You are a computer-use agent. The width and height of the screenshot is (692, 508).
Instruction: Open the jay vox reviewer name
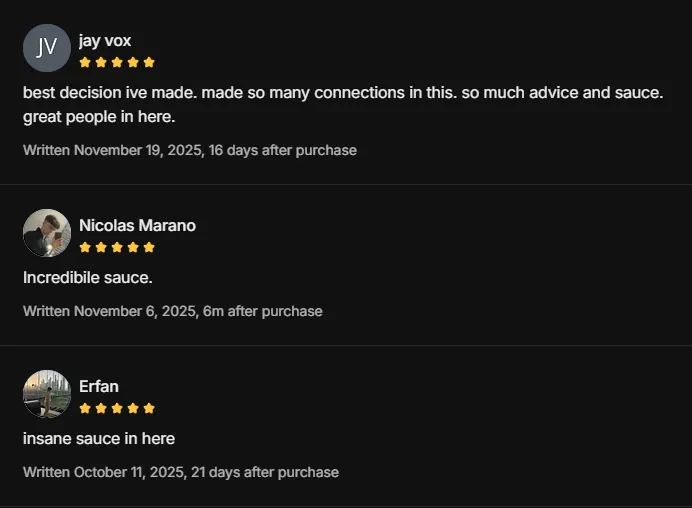pyautogui.click(x=105, y=41)
